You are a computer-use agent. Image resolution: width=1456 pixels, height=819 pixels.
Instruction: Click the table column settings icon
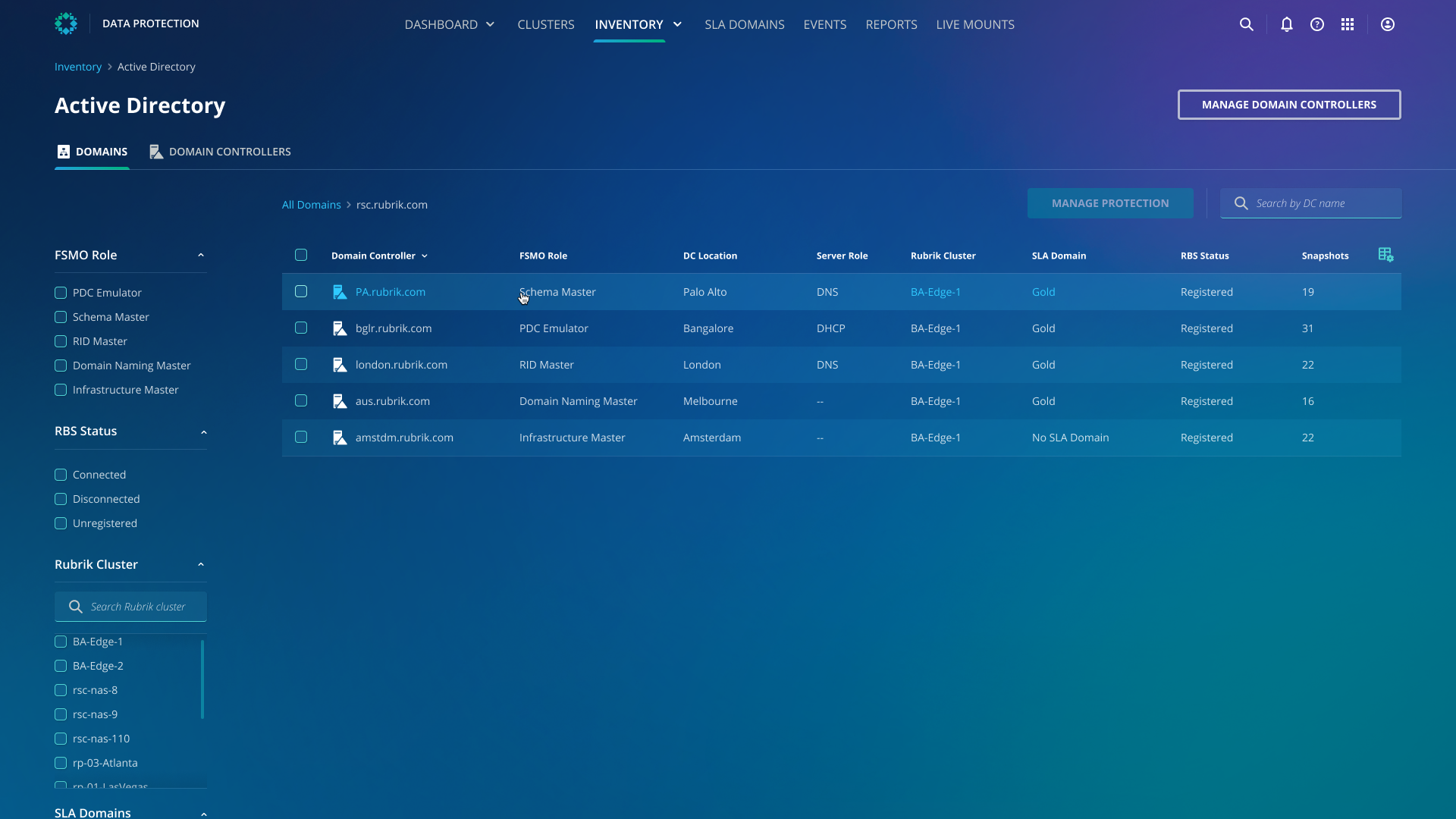[x=1385, y=255]
